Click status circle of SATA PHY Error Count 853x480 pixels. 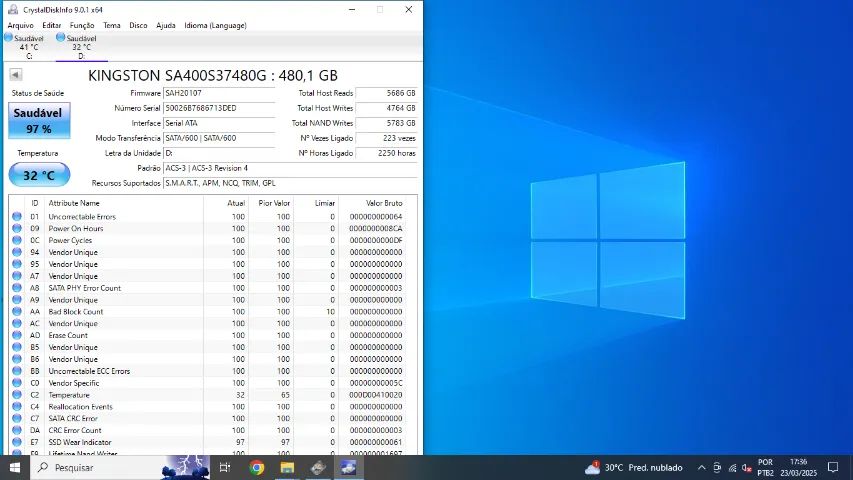(17, 288)
